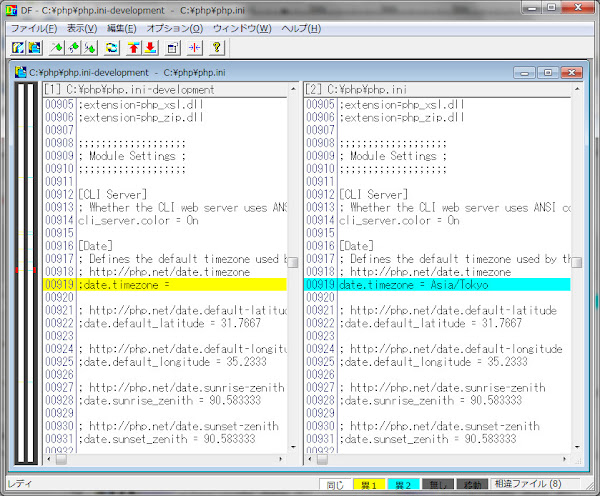Viewport: 600px width, 496px height.
Task: Click the yellow question mark help icon
Action: tap(216, 48)
